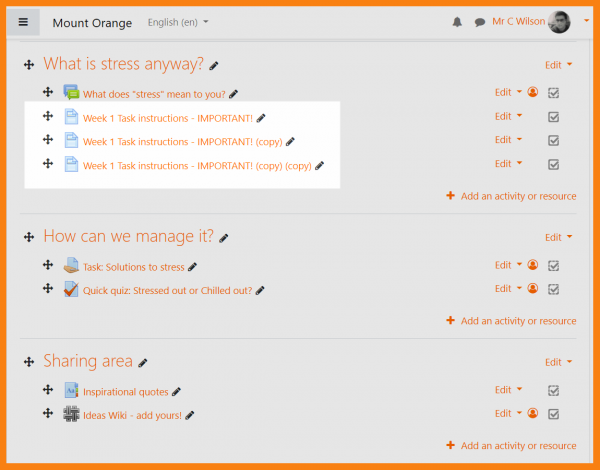Click the Quick quiz activity icon
The height and width of the screenshot is (470, 600).
click(71, 290)
